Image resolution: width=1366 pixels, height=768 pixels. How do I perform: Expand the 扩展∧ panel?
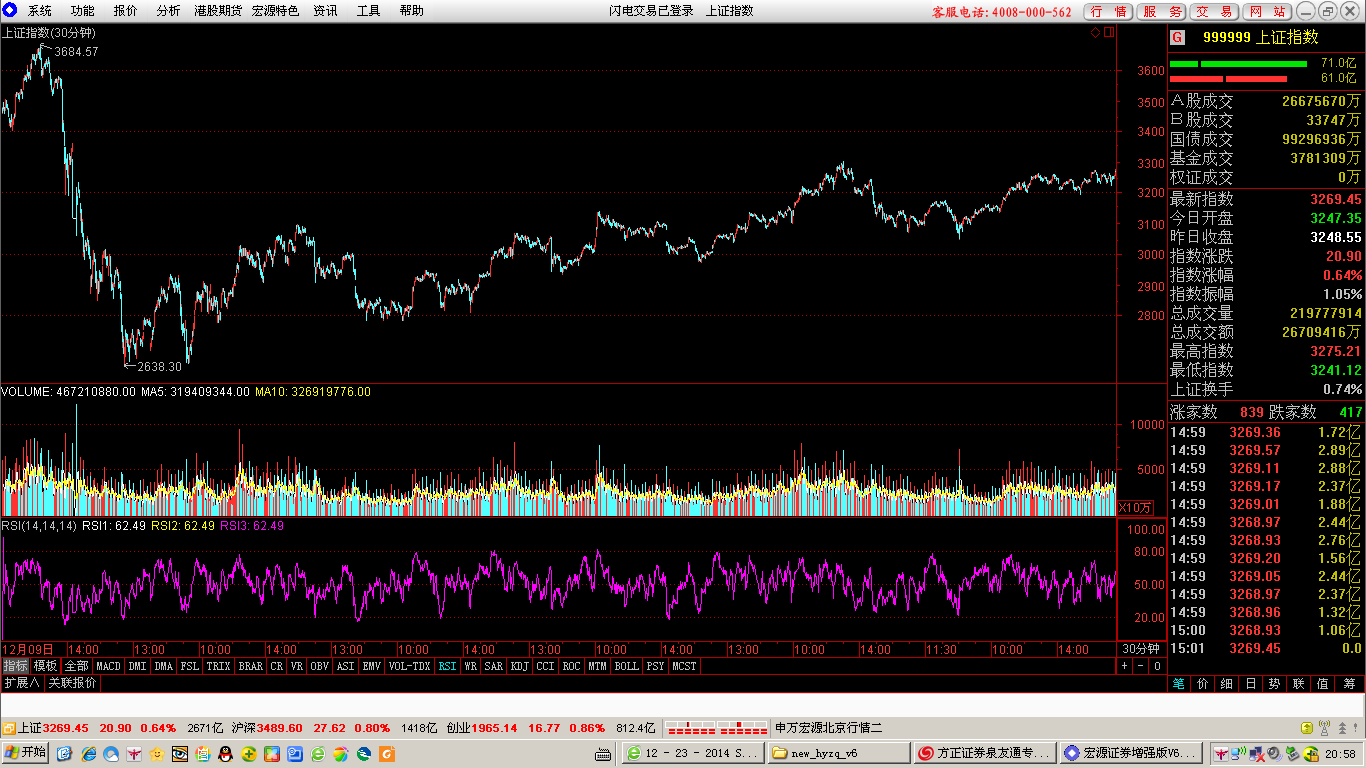coord(21,683)
